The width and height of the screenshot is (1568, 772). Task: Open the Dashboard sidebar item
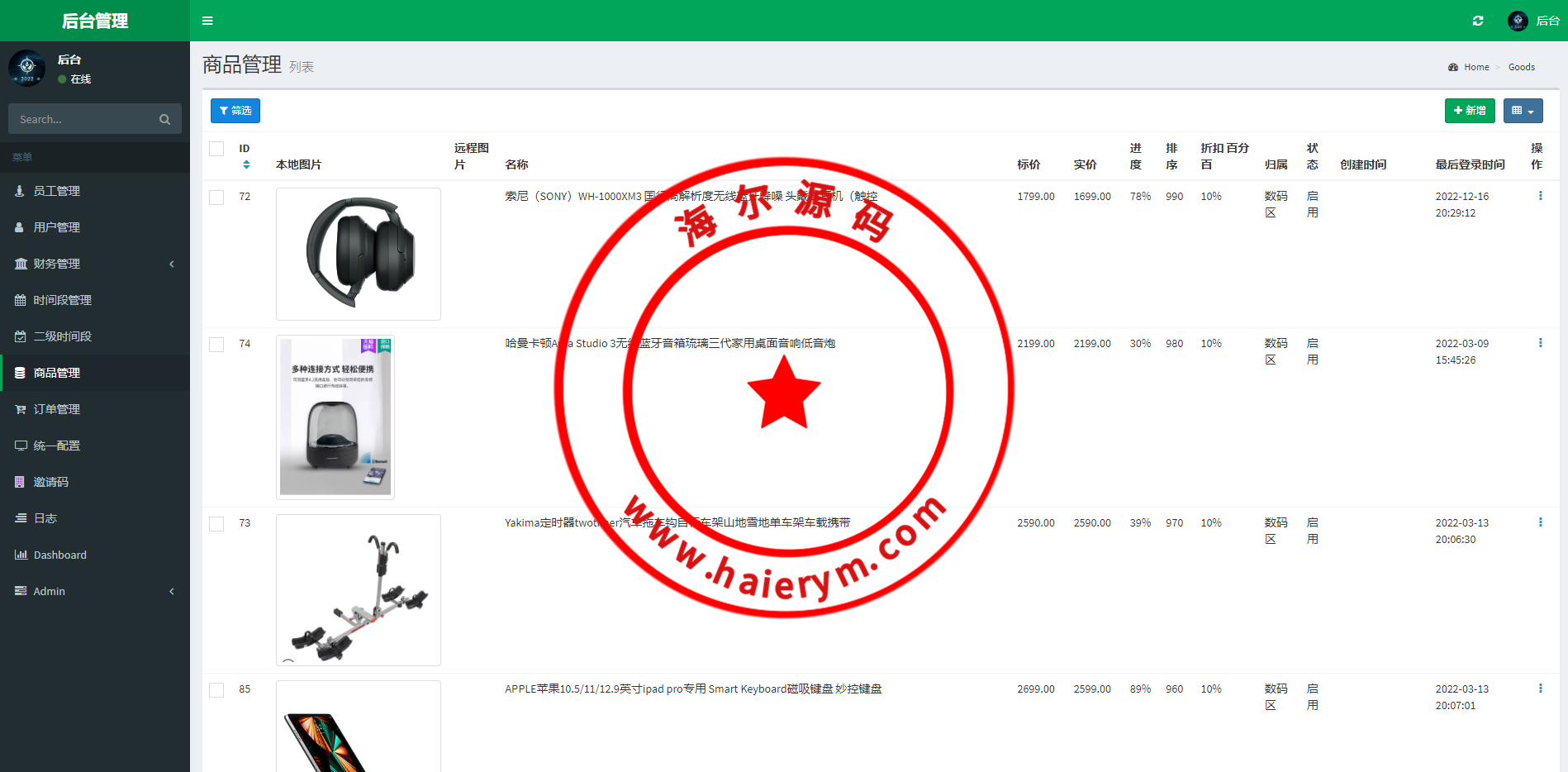59,554
